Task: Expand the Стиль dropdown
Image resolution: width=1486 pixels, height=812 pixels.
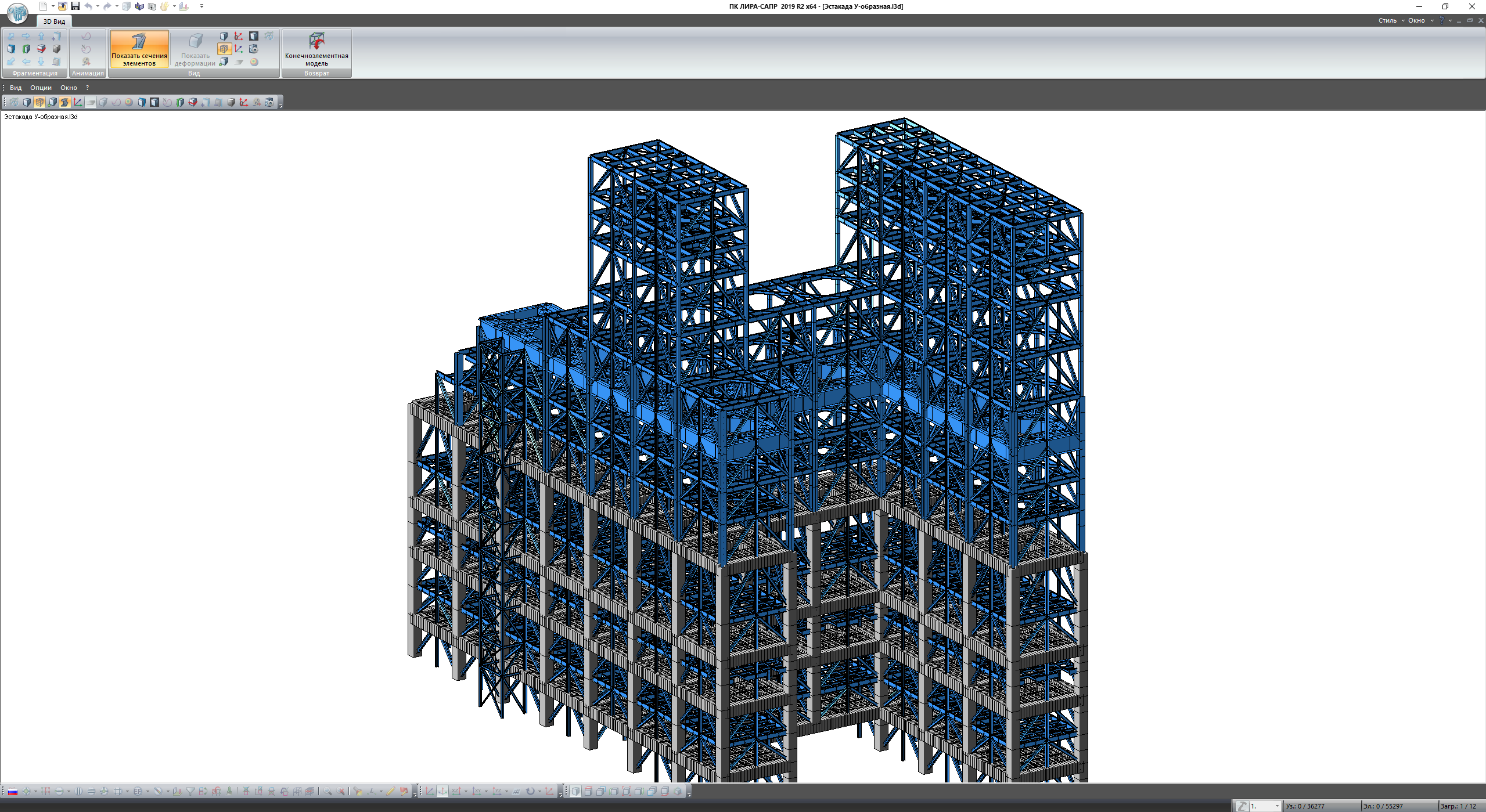Action: 1391,20
